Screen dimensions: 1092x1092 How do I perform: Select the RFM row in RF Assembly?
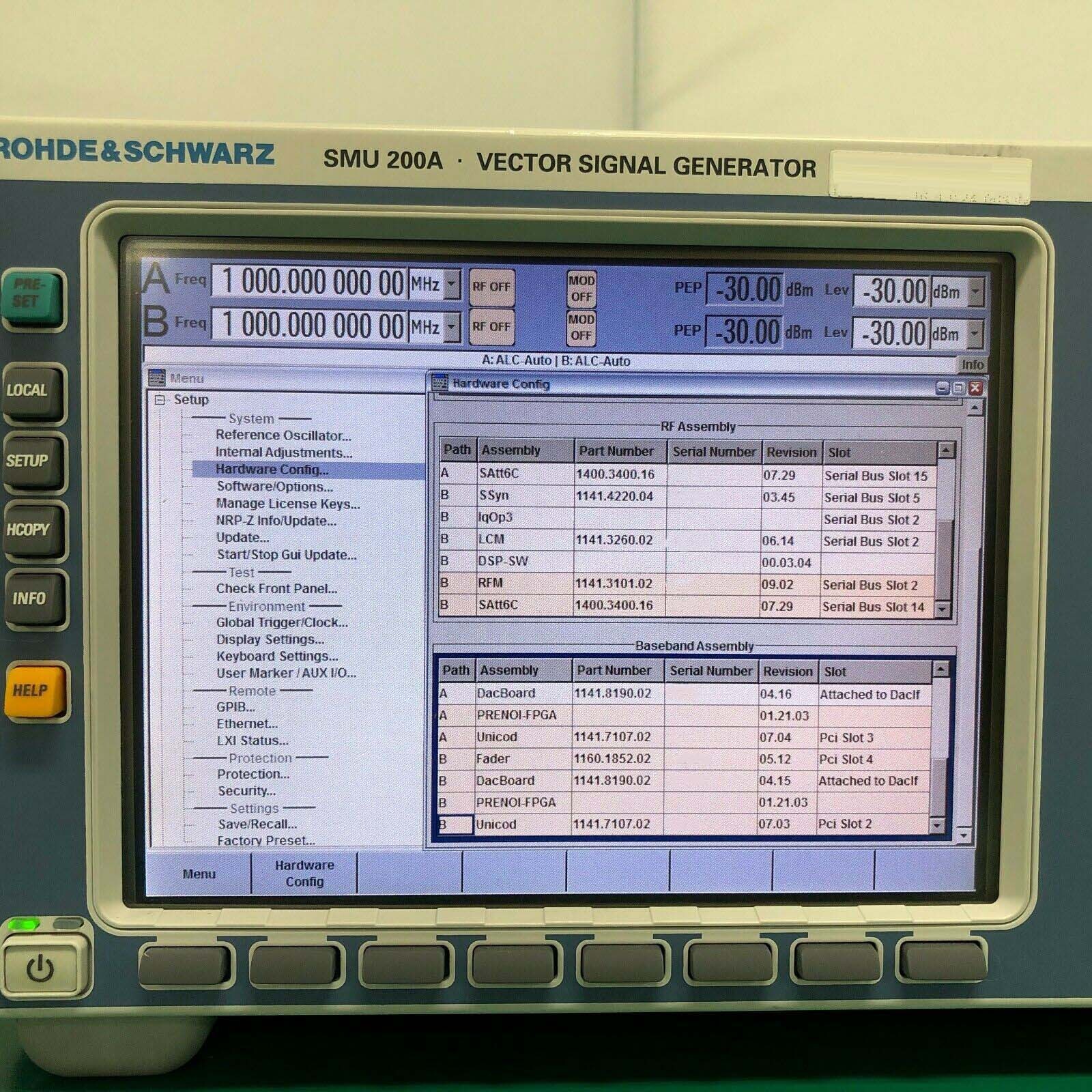click(688, 584)
